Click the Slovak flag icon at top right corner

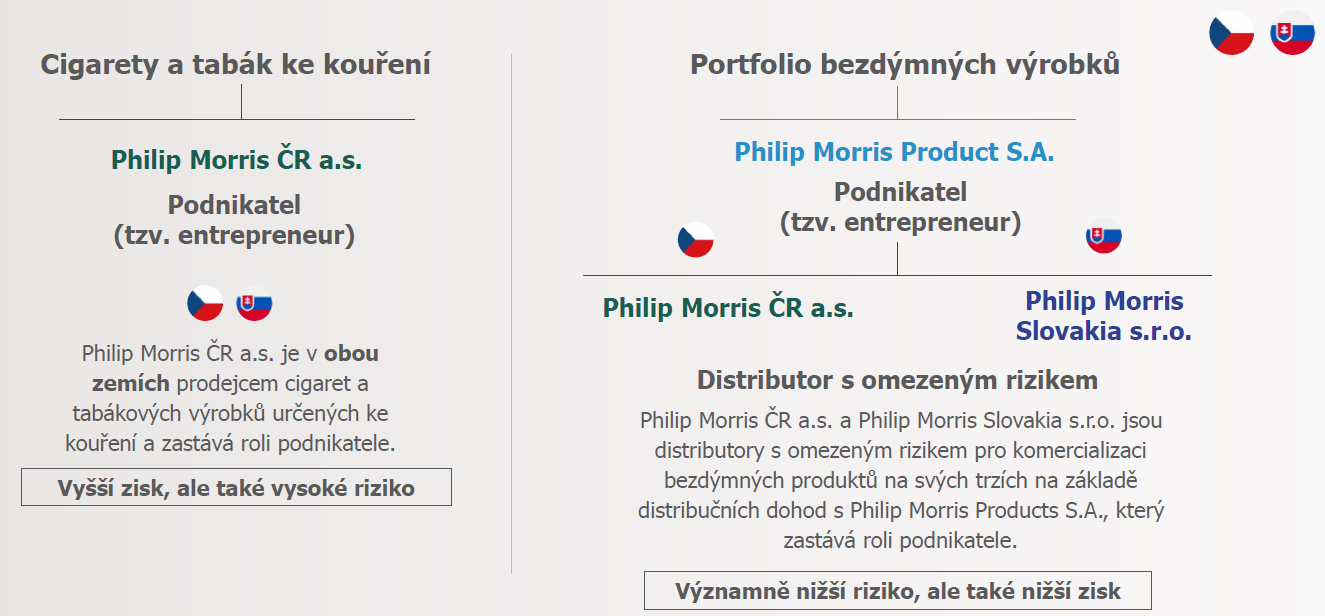1292,33
